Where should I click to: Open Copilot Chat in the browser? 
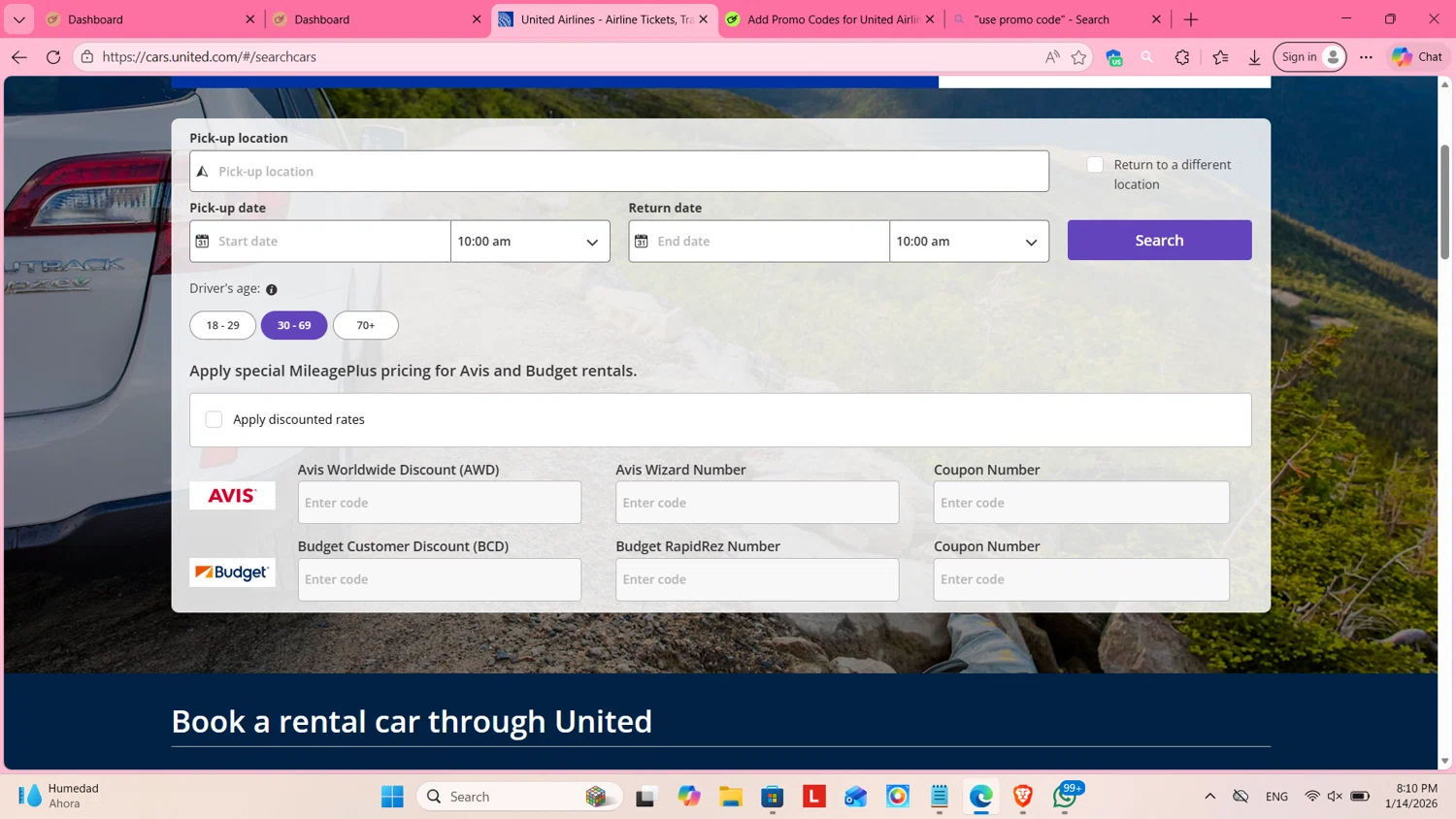1417,57
